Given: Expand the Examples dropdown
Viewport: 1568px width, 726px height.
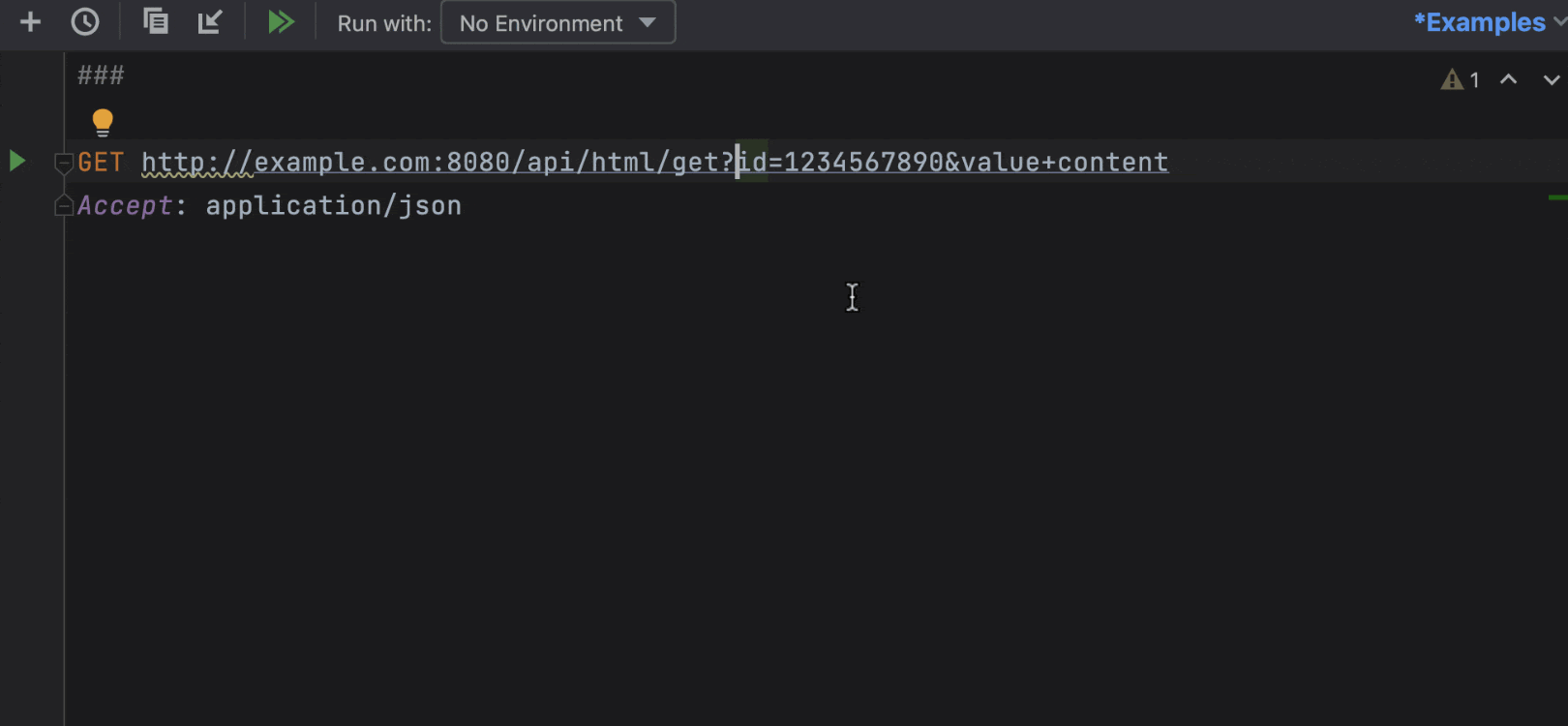Looking at the screenshot, I should [1489, 22].
